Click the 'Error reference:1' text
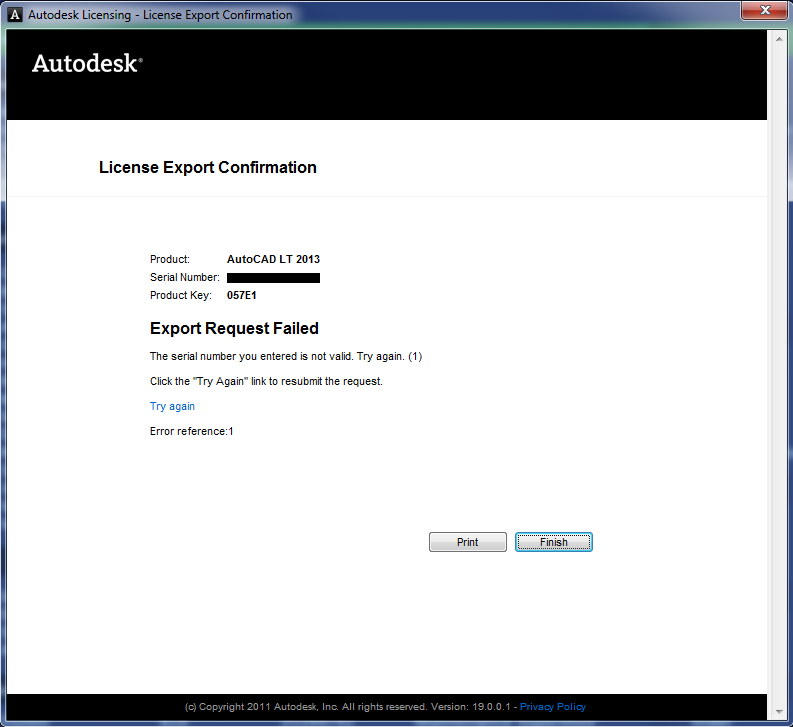Screen dimensions: 793x727 click(x=191, y=431)
